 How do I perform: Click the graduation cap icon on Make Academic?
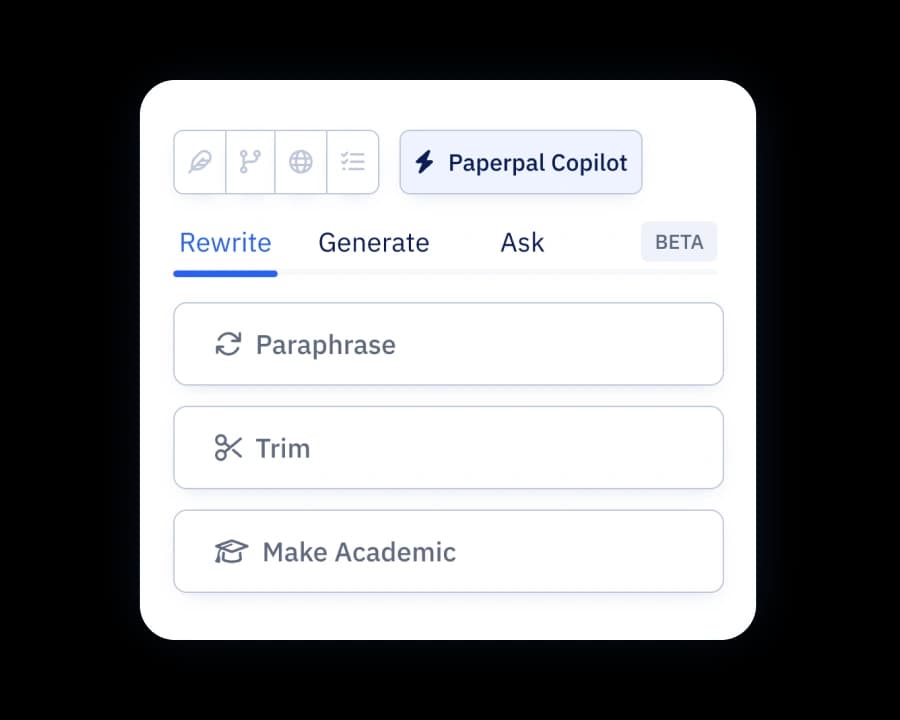[x=231, y=551]
